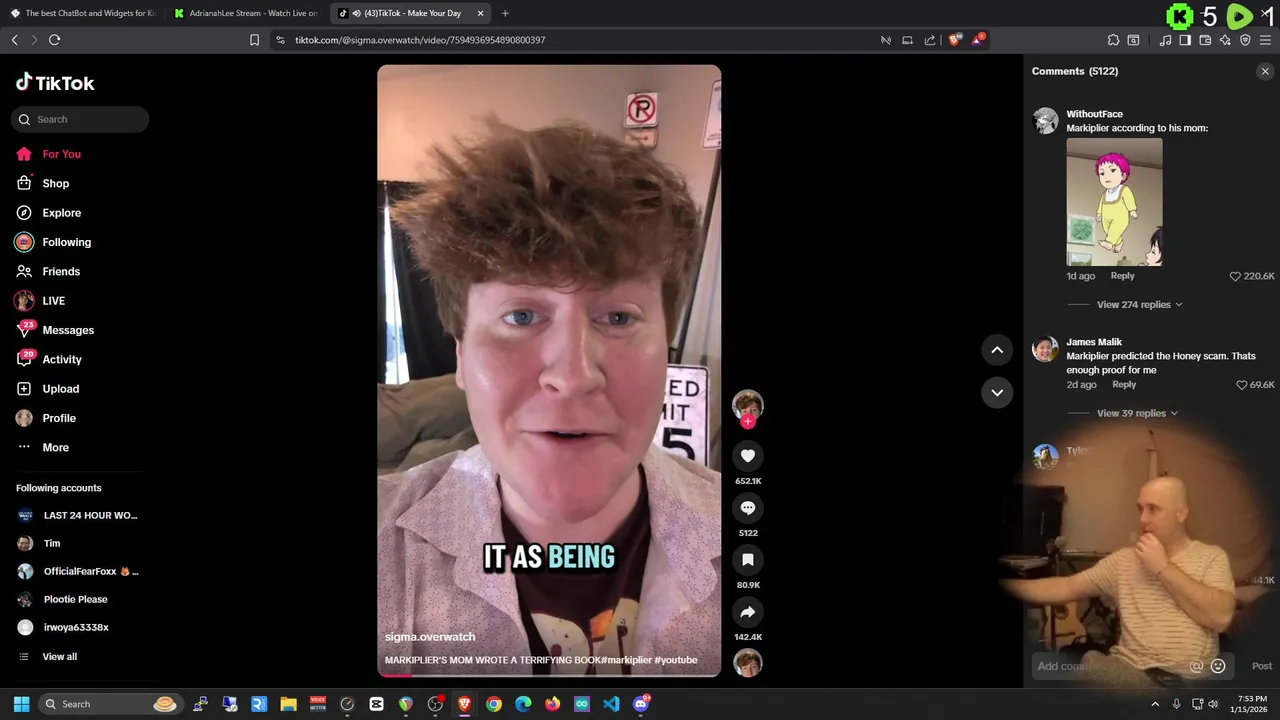Viewport: 1280px width, 720px height.
Task: Click the TikTok search field
Action: coord(80,119)
